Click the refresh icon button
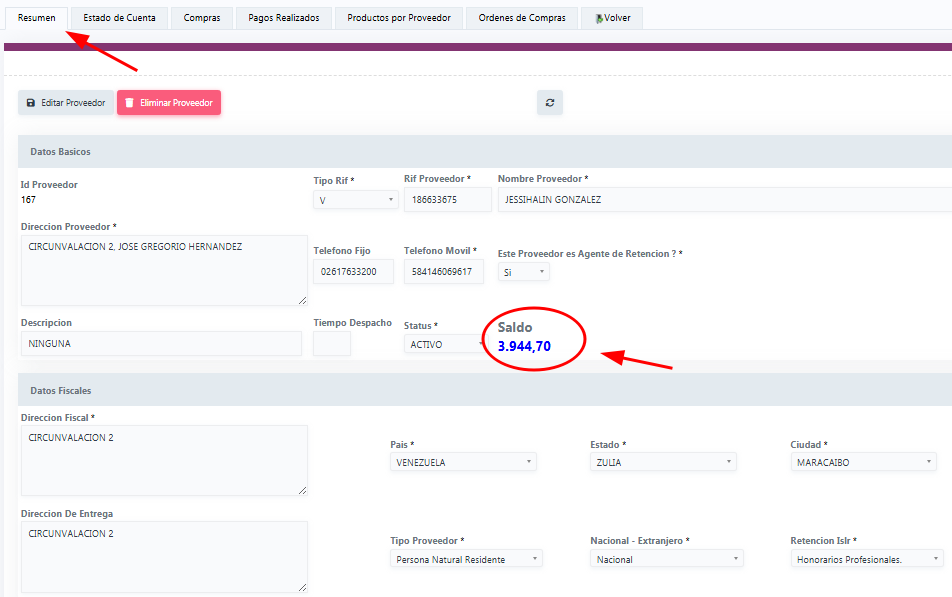 [550, 103]
